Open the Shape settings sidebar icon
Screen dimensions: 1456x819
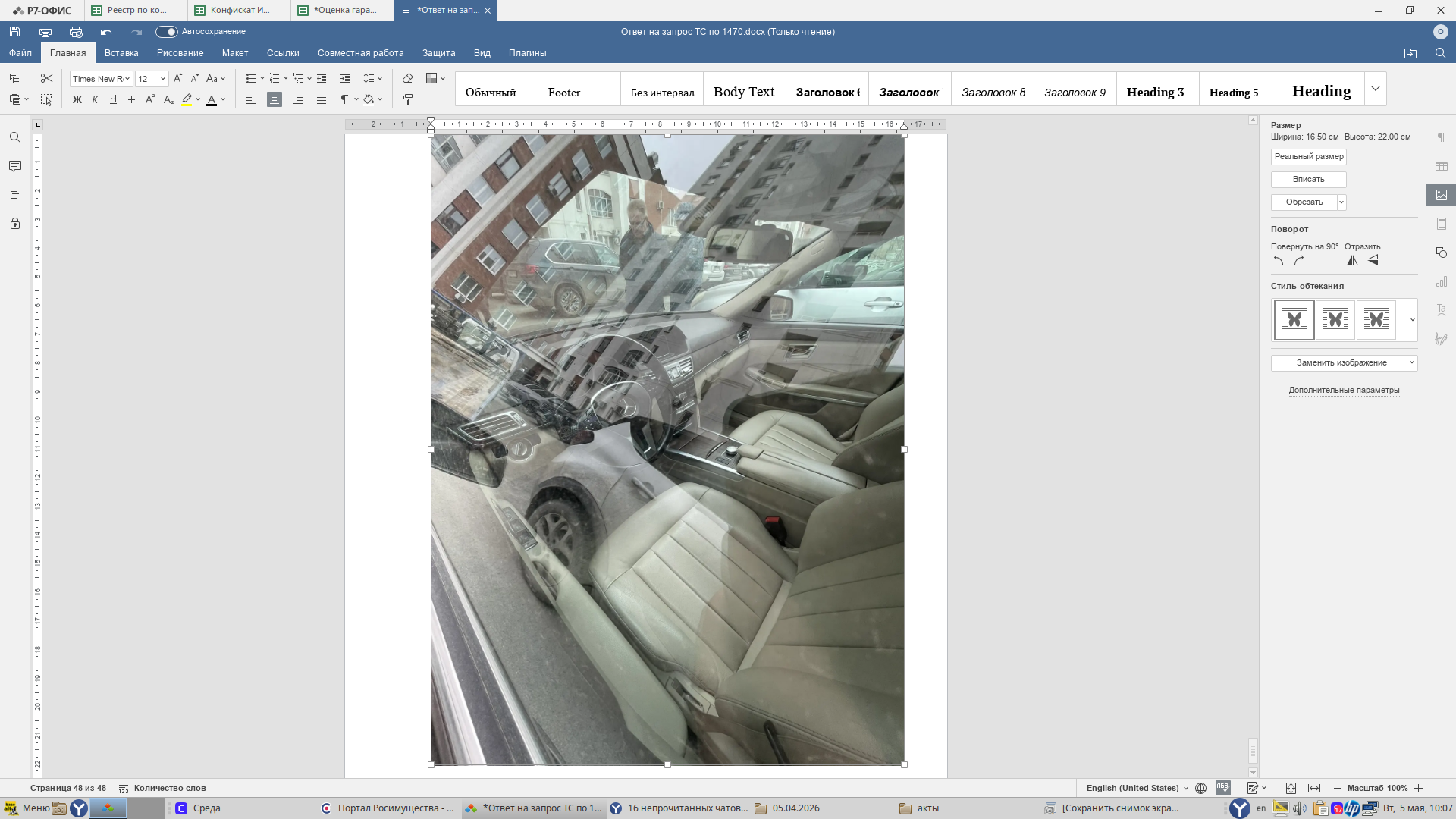tap(1442, 253)
